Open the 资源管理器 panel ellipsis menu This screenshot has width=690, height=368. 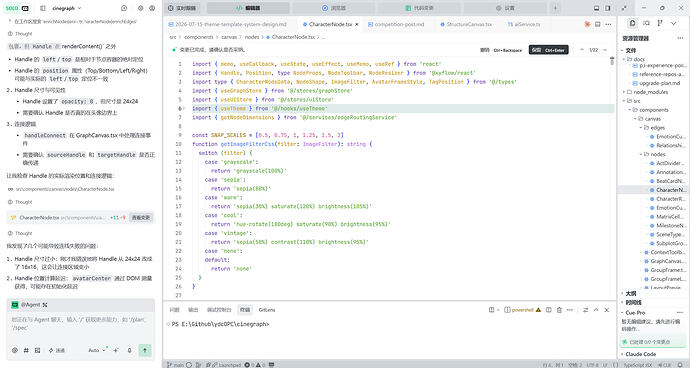(x=680, y=38)
